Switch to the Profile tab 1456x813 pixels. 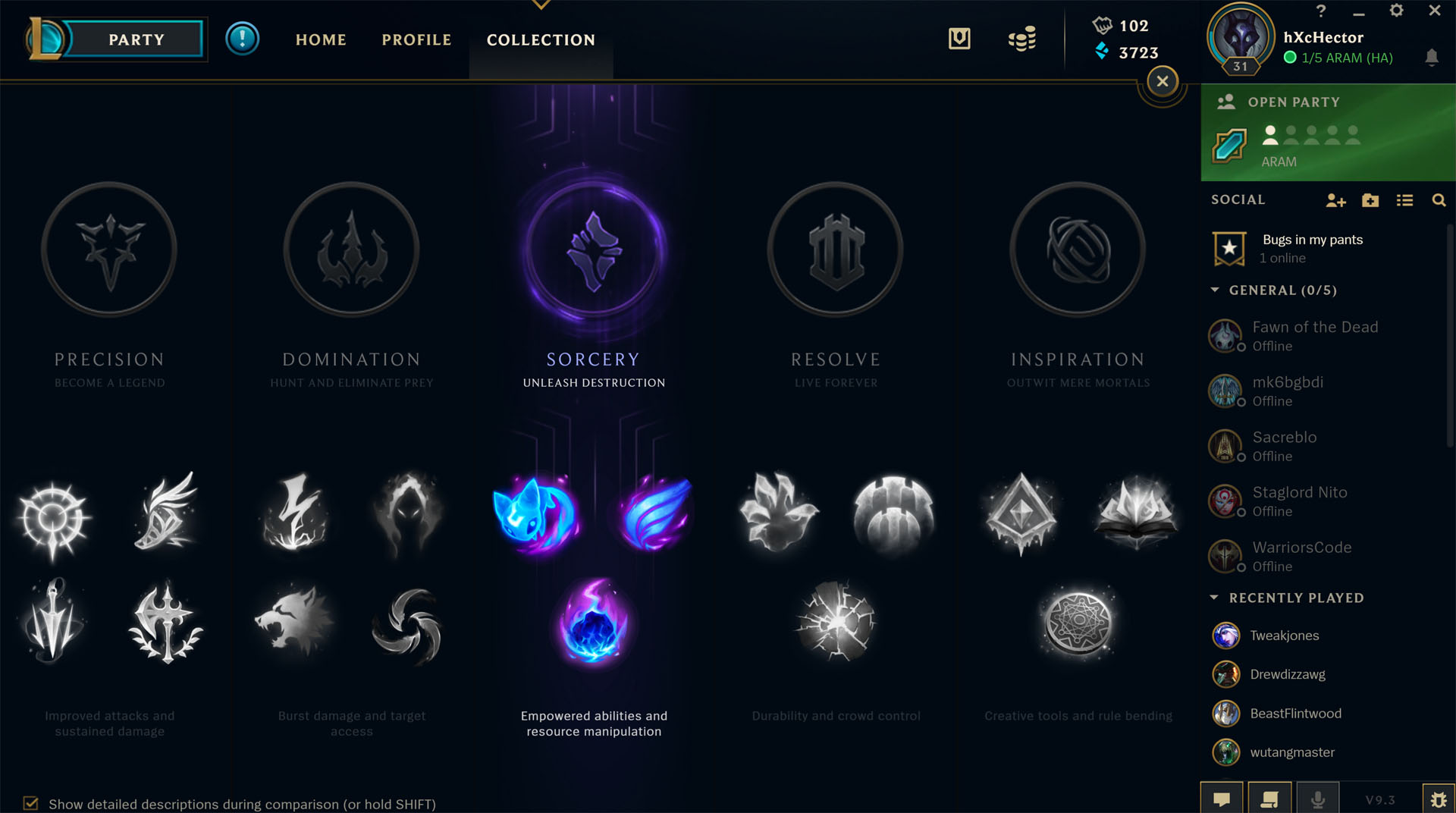(x=416, y=39)
